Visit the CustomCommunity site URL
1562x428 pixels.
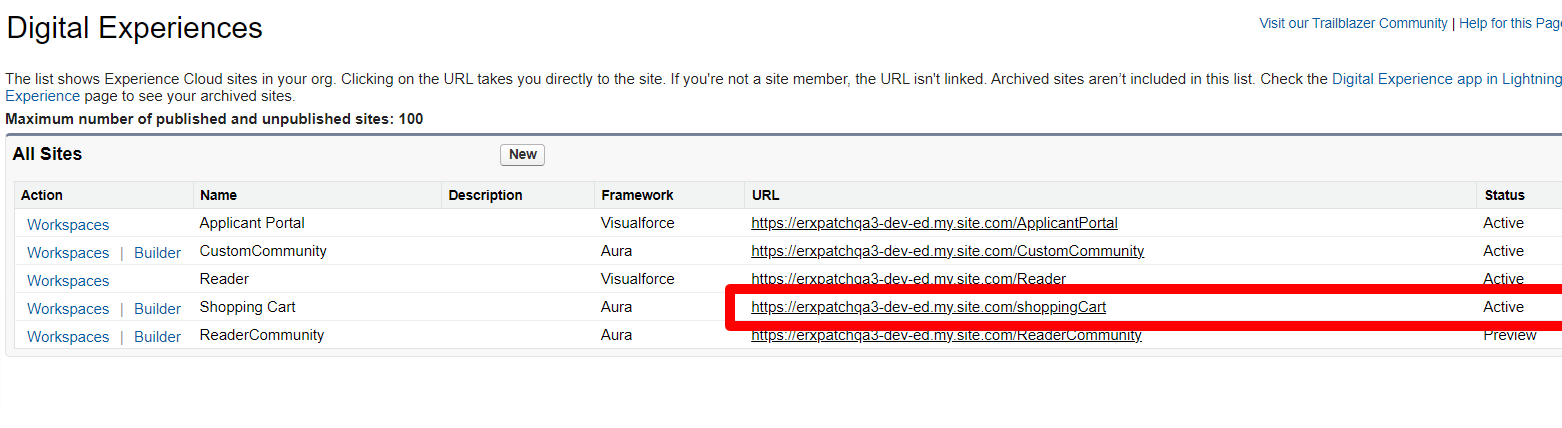[947, 251]
